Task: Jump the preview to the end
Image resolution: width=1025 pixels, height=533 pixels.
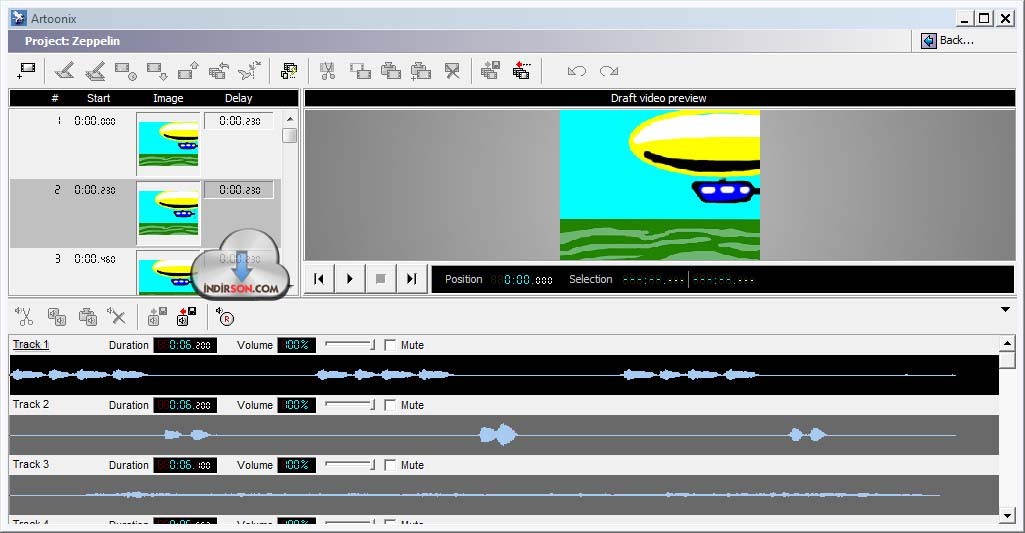Action: tap(411, 279)
